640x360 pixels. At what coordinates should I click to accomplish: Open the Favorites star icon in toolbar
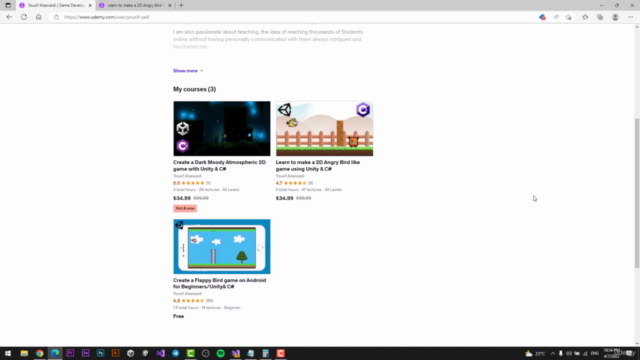click(585, 17)
